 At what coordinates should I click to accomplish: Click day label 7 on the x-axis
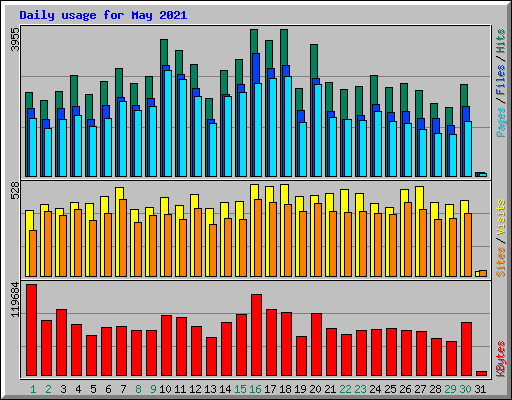tap(123, 389)
